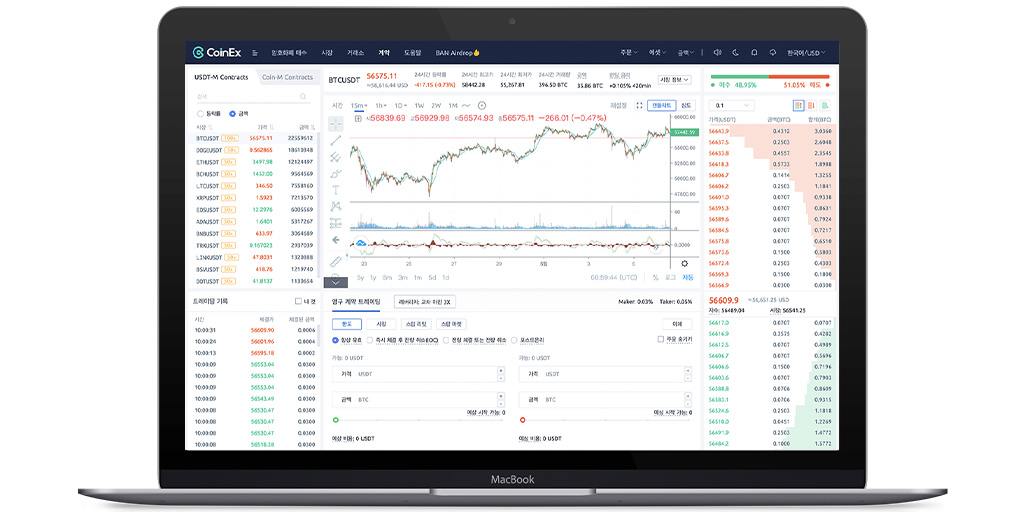Click the red sell amount slider handle

tap(522, 421)
